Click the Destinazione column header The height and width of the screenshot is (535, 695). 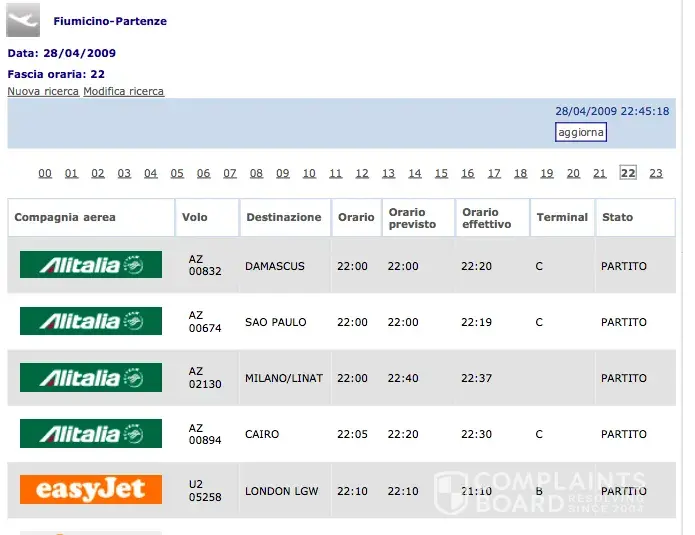[x=285, y=217]
